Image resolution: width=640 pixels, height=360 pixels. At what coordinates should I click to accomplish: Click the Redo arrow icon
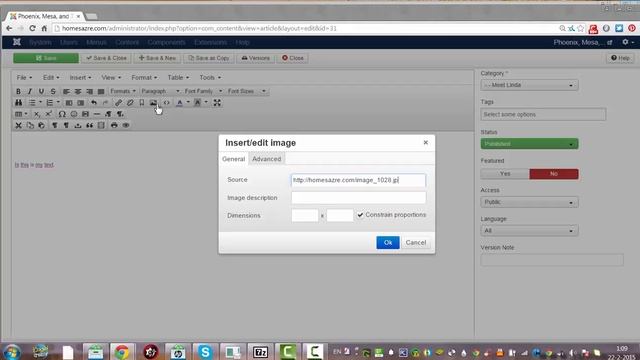tap(106, 103)
